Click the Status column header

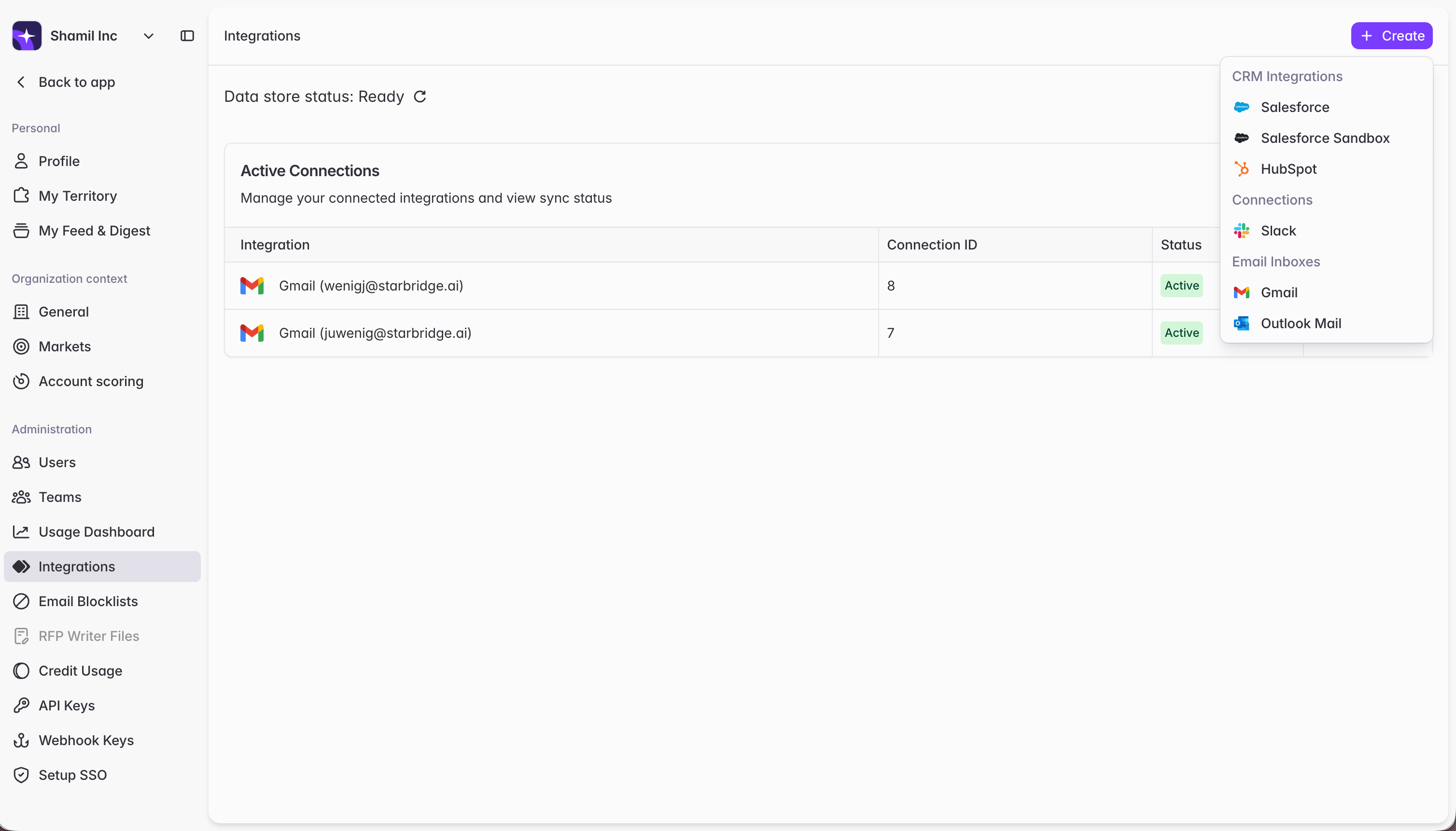click(1181, 245)
